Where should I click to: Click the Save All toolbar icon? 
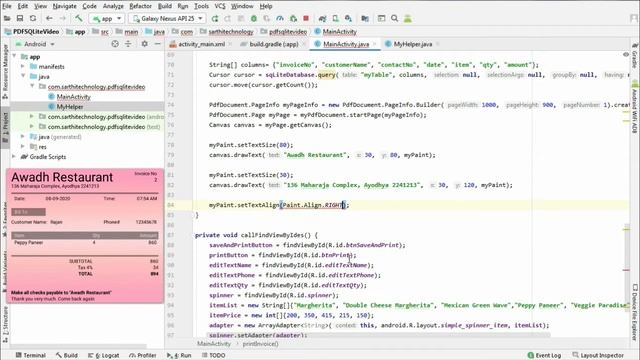point(20,18)
